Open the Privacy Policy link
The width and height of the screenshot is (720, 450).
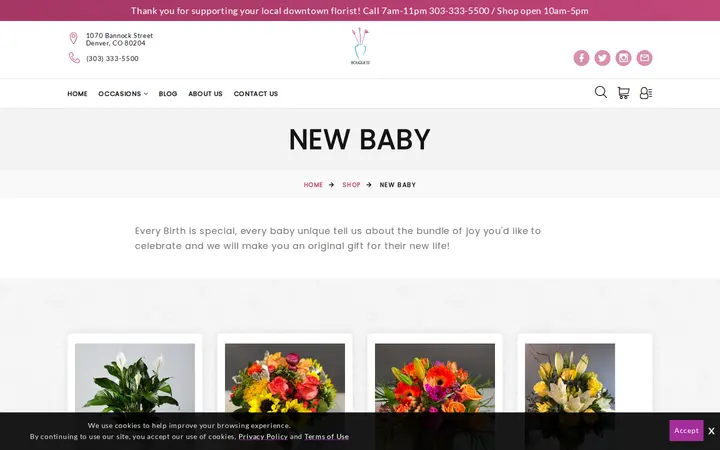pyautogui.click(x=263, y=436)
